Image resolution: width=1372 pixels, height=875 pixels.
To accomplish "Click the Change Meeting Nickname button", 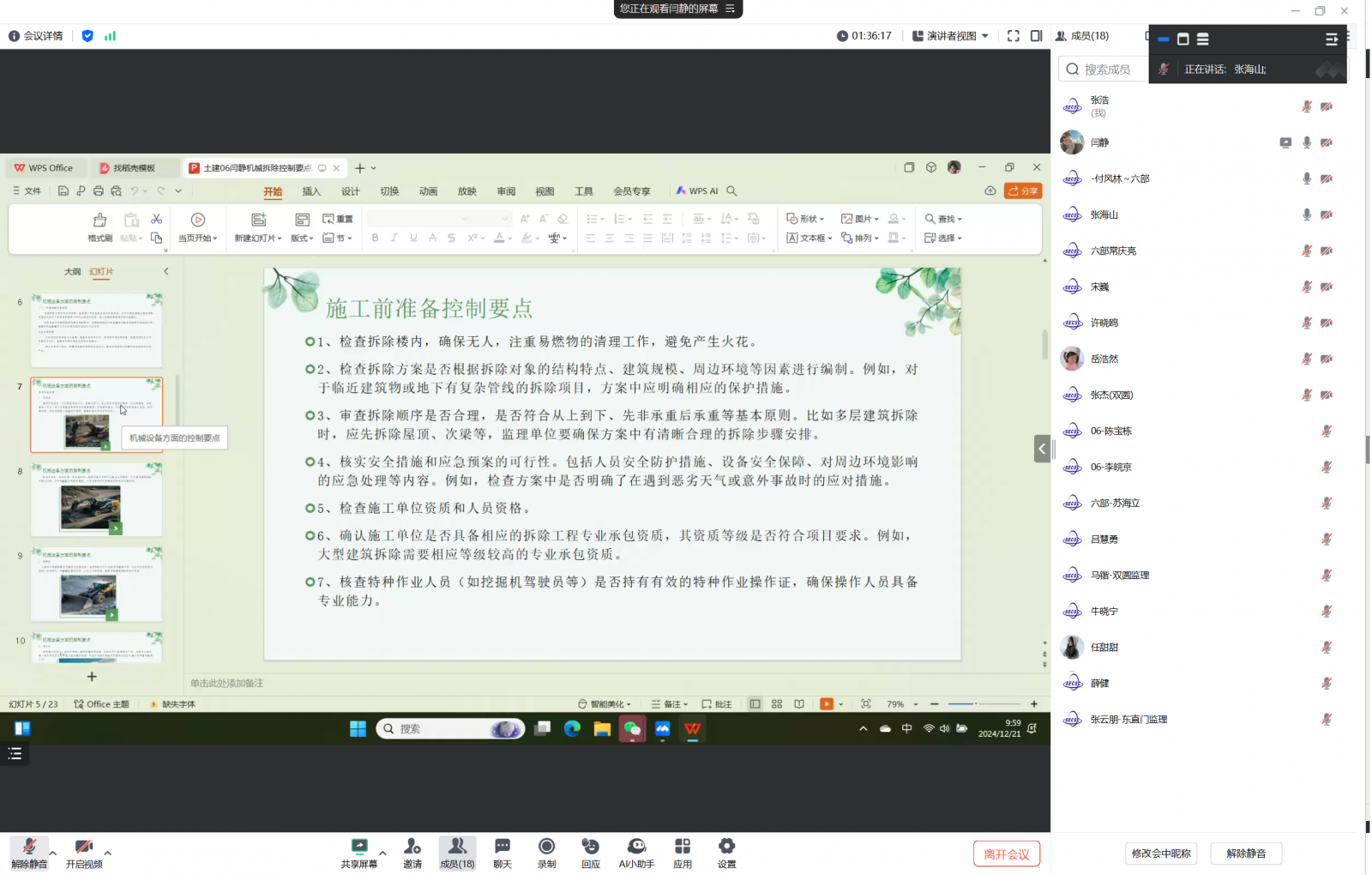I will click(x=1161, y=854).
